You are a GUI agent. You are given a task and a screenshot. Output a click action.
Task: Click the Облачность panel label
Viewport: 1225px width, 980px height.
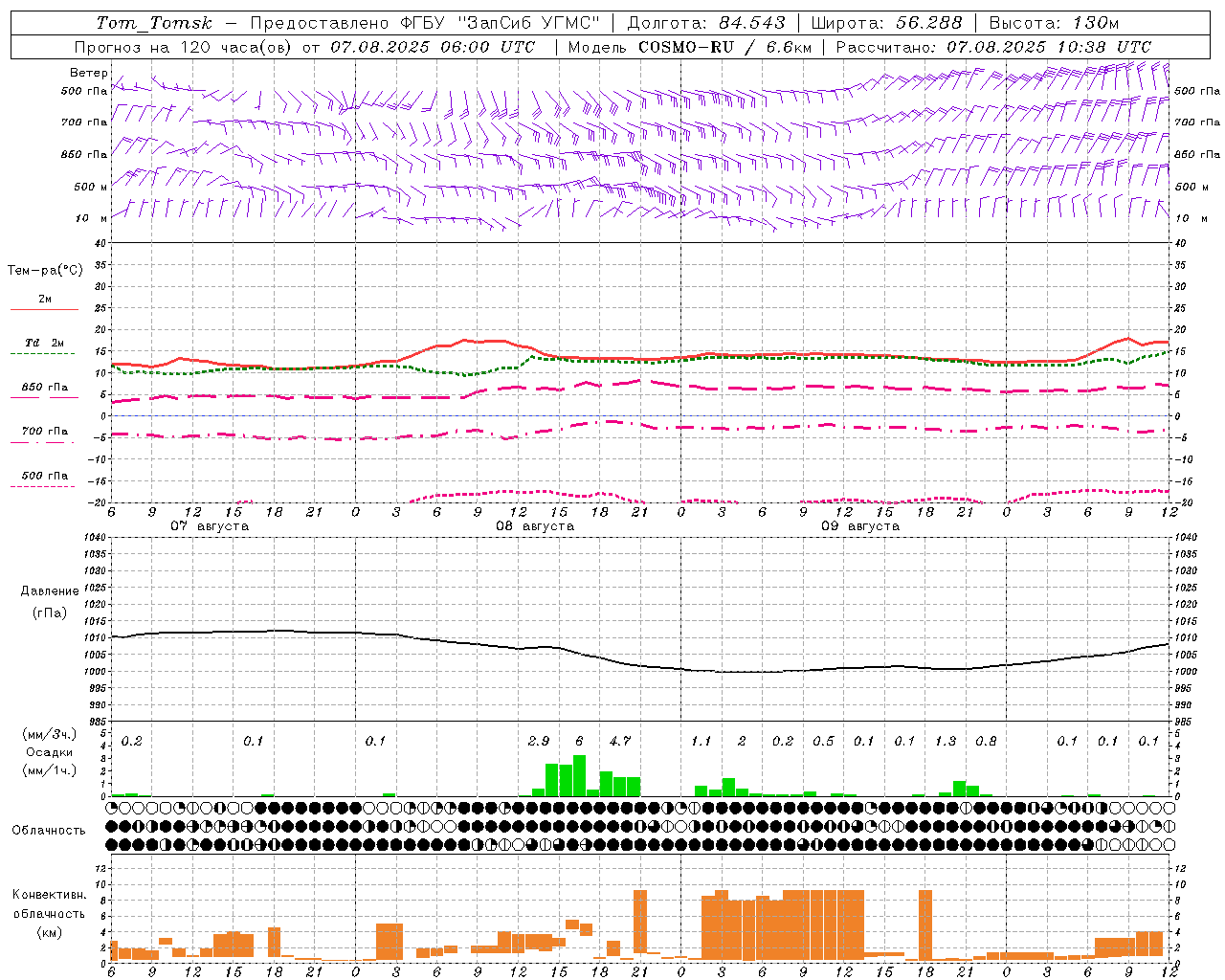49,831
